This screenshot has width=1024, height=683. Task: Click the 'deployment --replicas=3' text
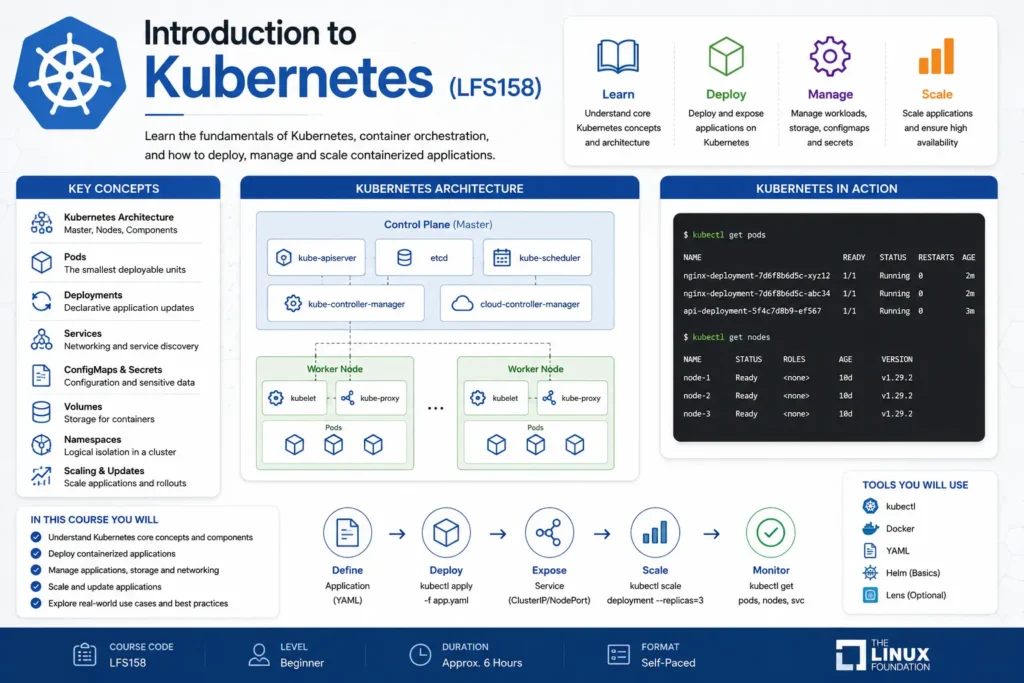(655, 600)
